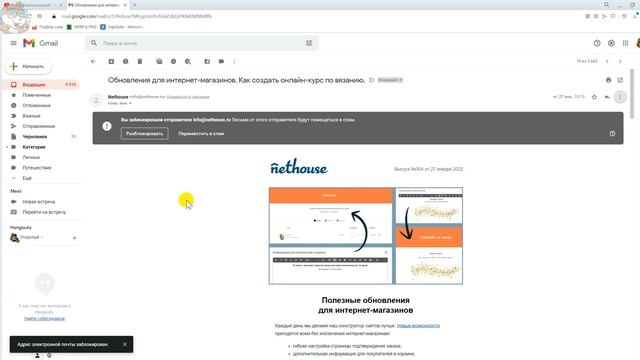
Task: Print the whole email conversation
Action: (609, 80)
